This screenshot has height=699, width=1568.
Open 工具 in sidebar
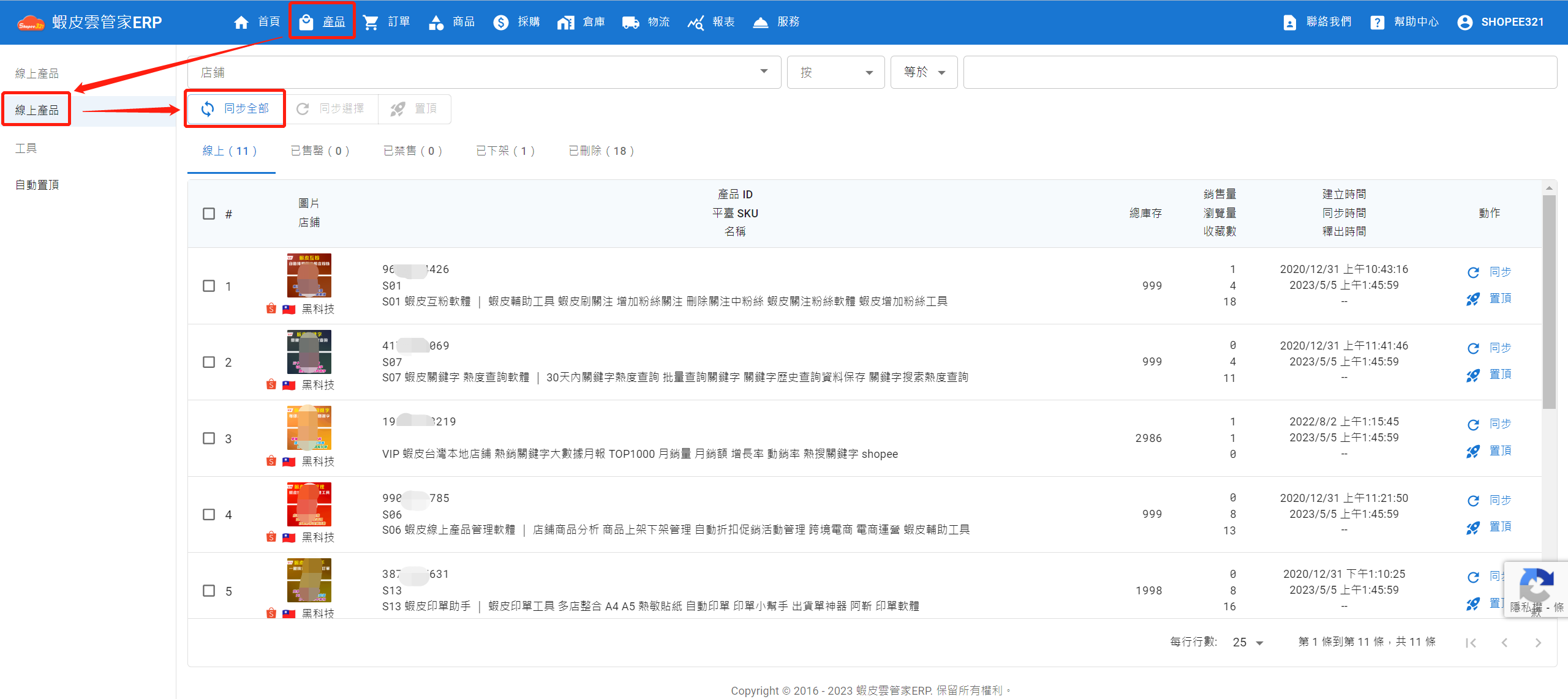pos(26,148)
